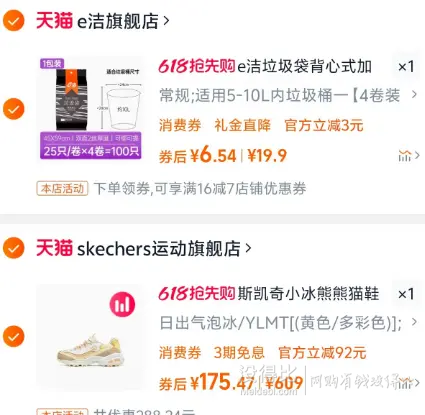Uncheck the skechers运动旗舰店 store checkbox

click(x=14, y=248)
